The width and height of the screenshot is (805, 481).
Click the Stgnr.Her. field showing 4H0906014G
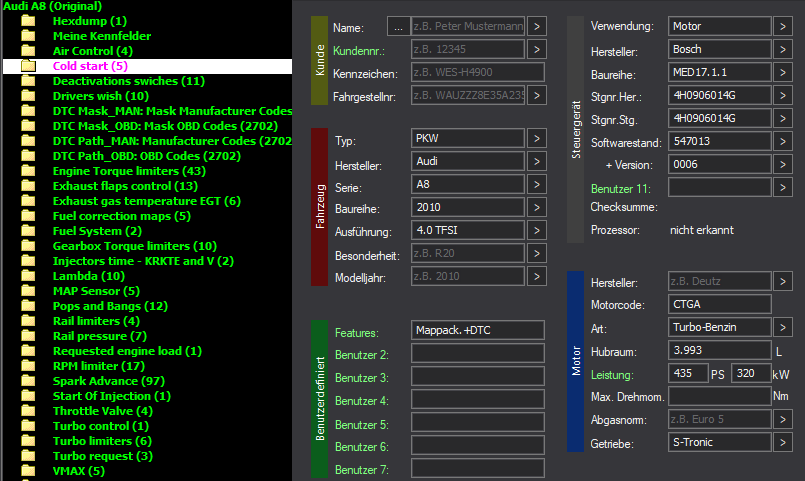coord(720,95)
